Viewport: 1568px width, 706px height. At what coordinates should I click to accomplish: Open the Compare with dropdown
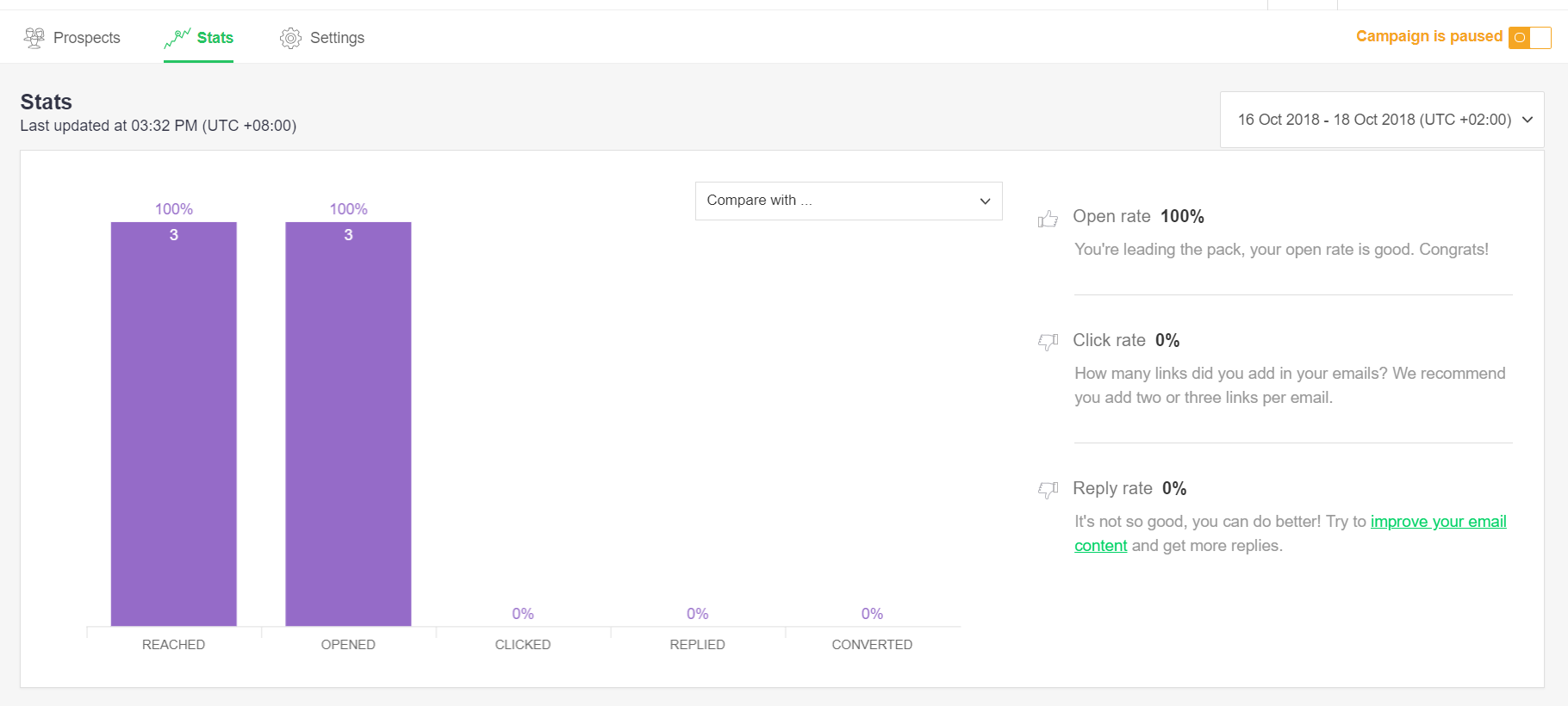(848, 201)
